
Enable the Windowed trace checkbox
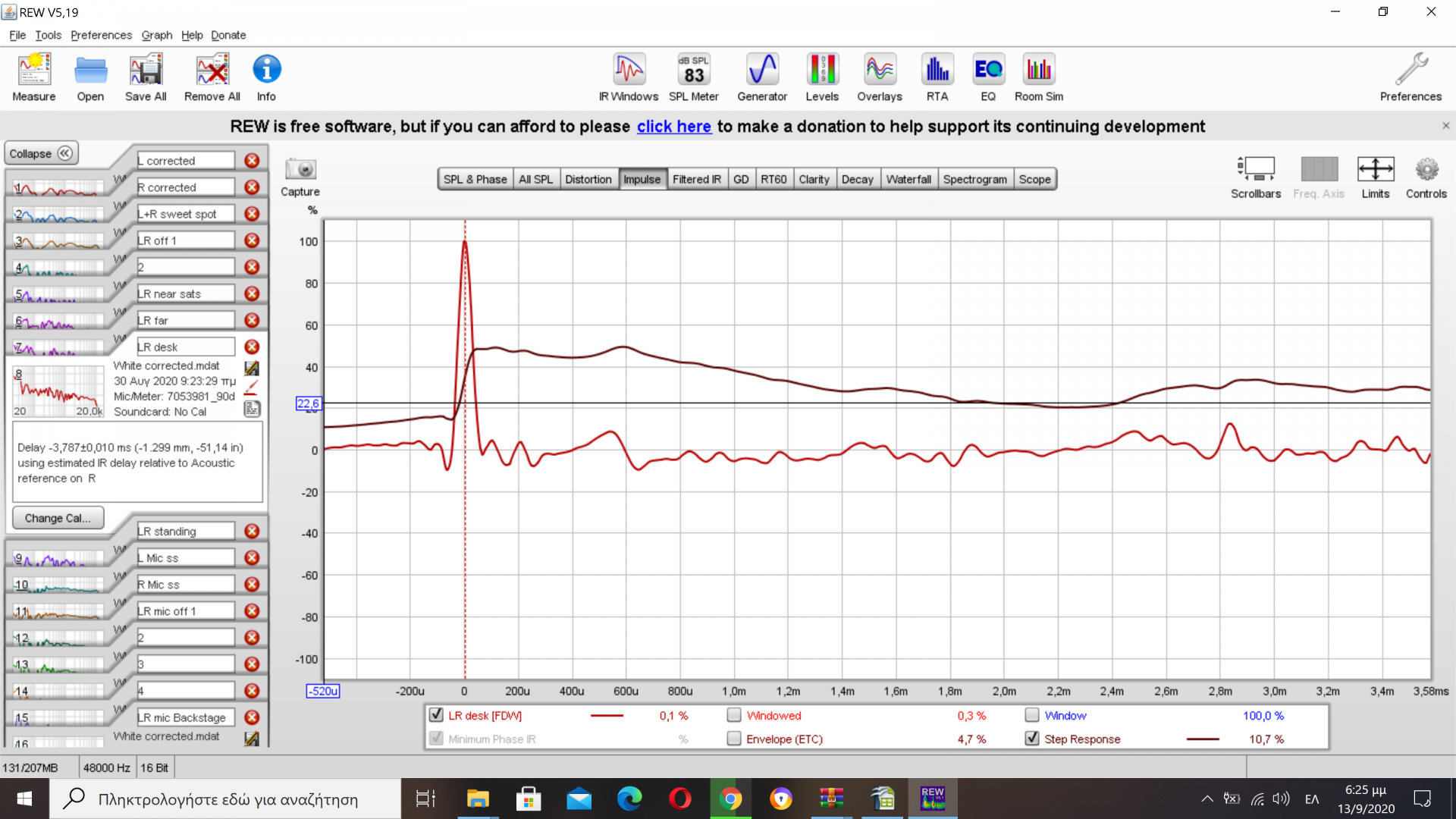(x=733, y=715)
